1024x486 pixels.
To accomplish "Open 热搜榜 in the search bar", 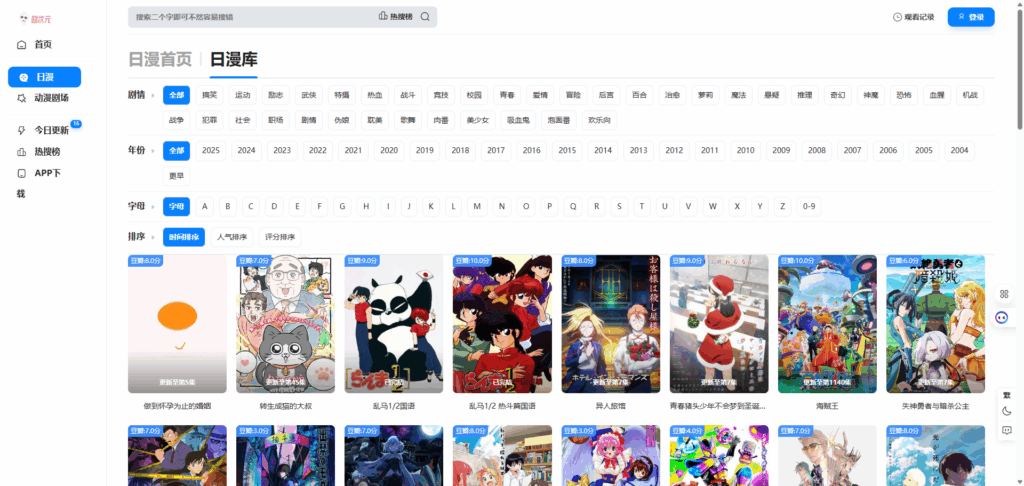I will pos(396,17).
